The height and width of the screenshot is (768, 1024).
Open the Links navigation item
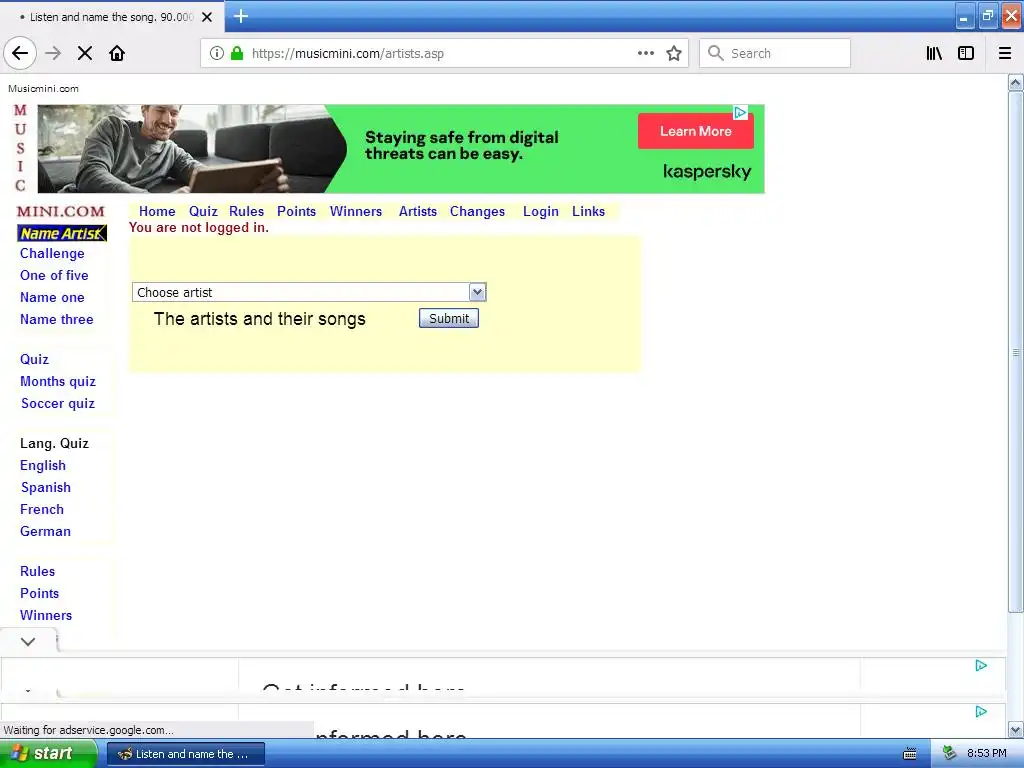588,211
